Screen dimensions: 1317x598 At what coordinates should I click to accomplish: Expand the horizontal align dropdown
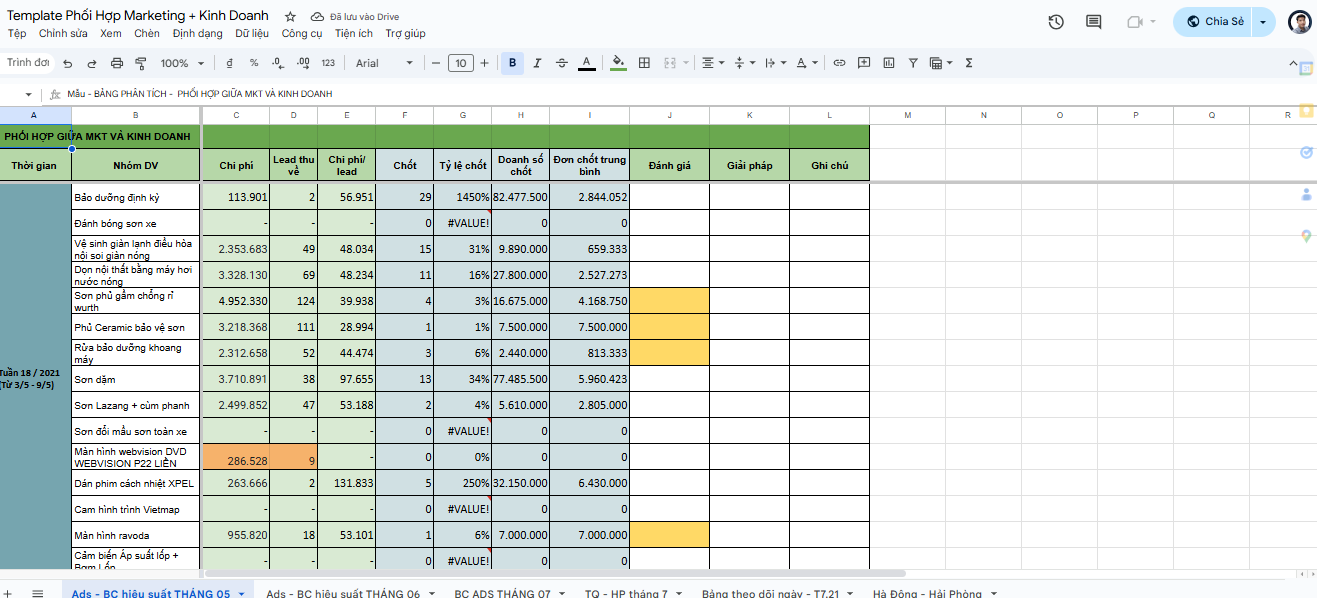point(713,63)
